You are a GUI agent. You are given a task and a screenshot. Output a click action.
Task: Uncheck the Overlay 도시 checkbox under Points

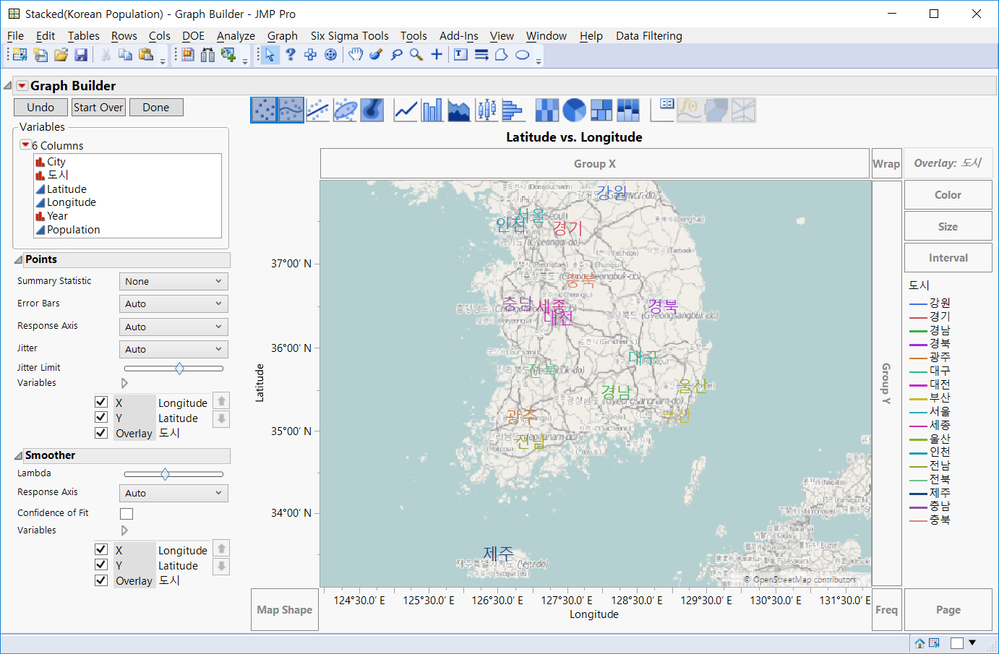coord(101,433)
